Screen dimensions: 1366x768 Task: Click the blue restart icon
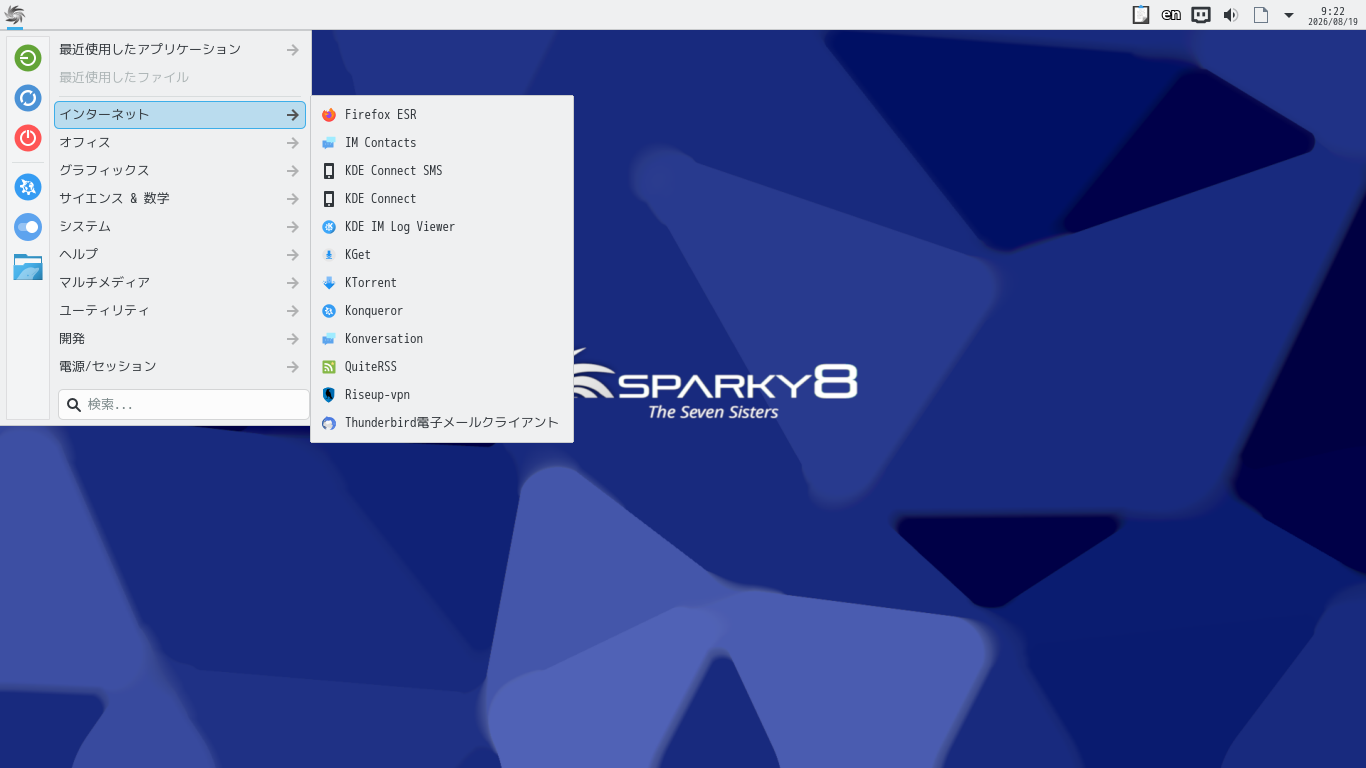[28, 98]
